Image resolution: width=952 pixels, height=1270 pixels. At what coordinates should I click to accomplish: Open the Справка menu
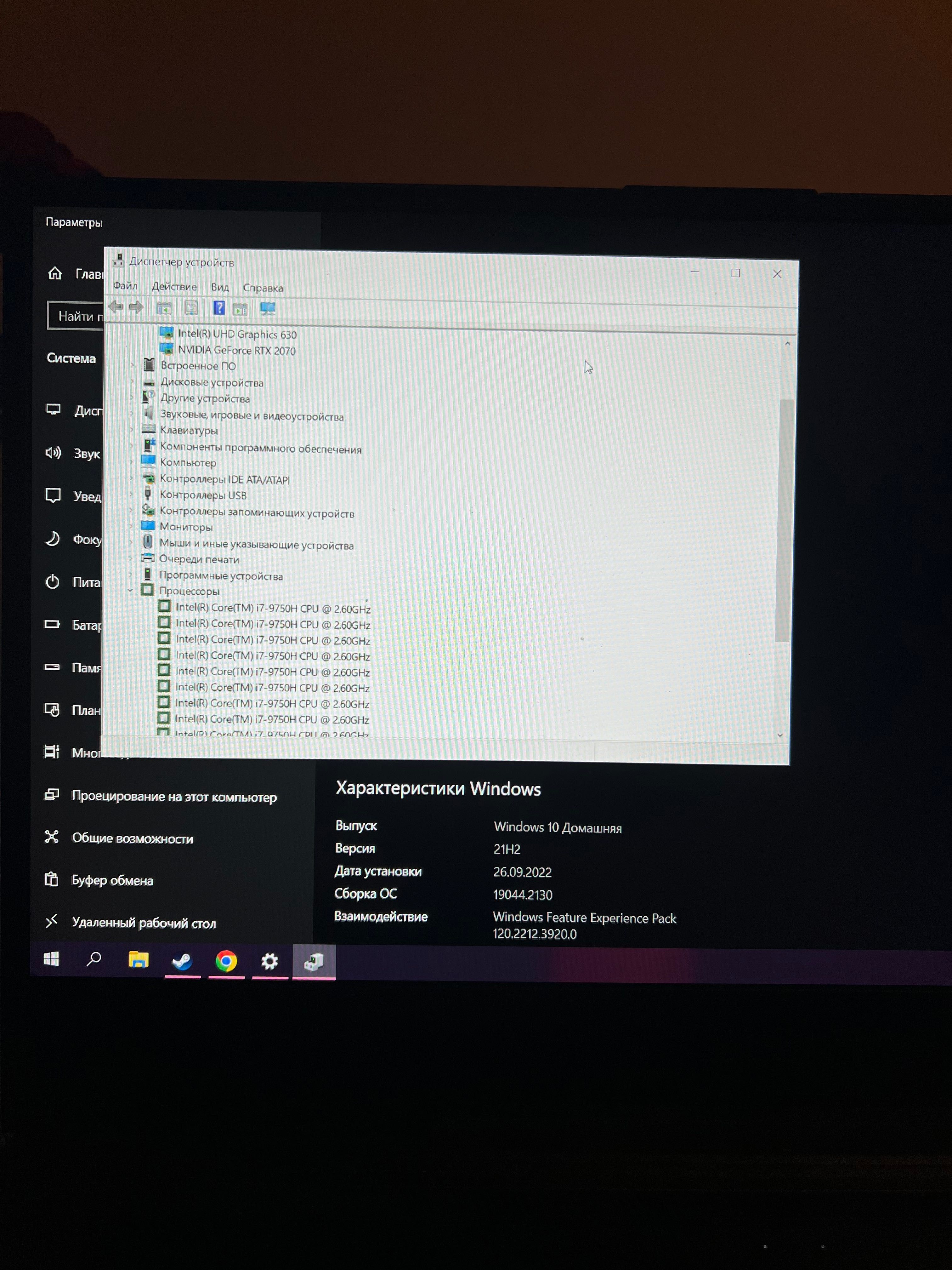(x=263, y=288)
